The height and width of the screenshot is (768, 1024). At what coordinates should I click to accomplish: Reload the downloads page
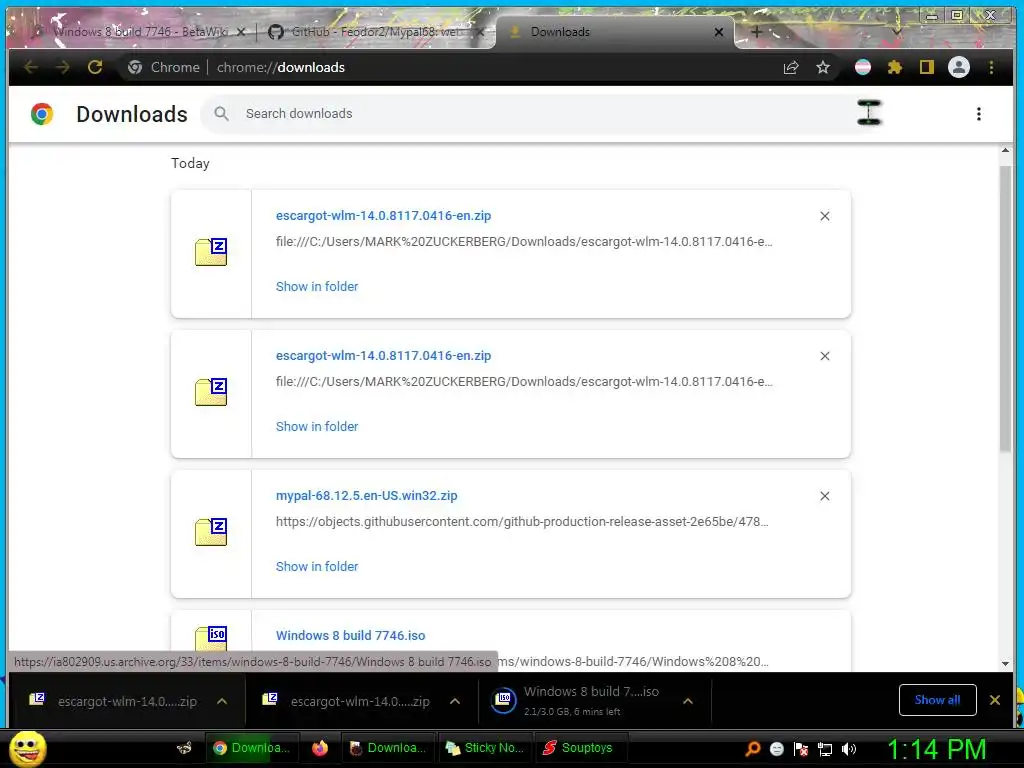click(x=95, y=67)
